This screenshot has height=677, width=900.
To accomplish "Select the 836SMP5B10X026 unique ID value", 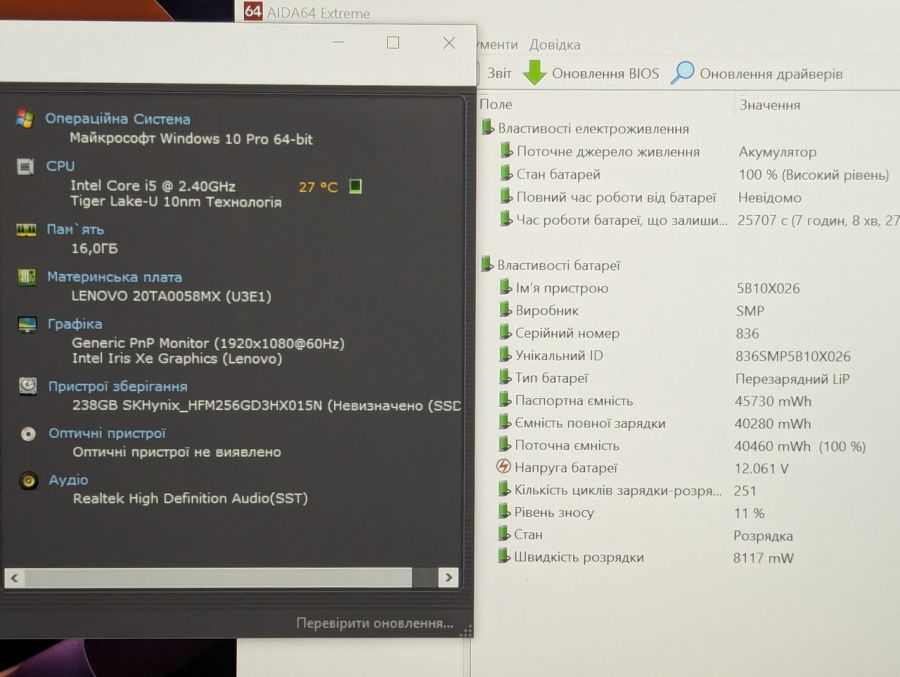I will click(793, 356).
